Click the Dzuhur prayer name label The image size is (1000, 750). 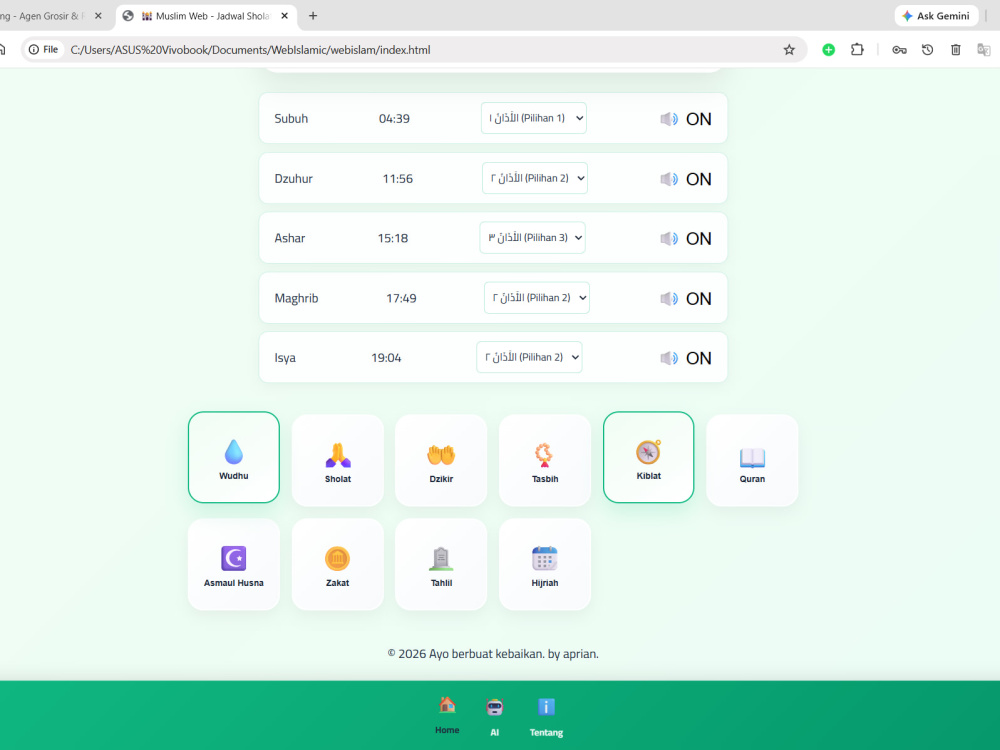coord(293,179)
